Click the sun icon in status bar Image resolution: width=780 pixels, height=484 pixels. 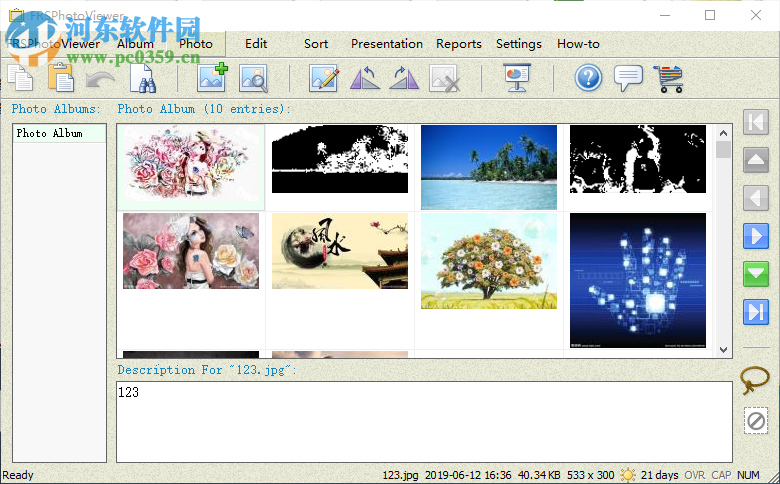(x=628, y=475)
